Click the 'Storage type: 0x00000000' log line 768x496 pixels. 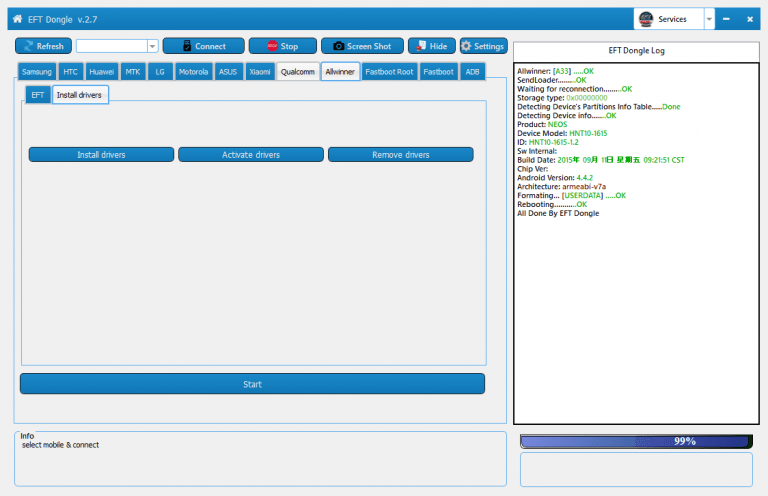562,98
